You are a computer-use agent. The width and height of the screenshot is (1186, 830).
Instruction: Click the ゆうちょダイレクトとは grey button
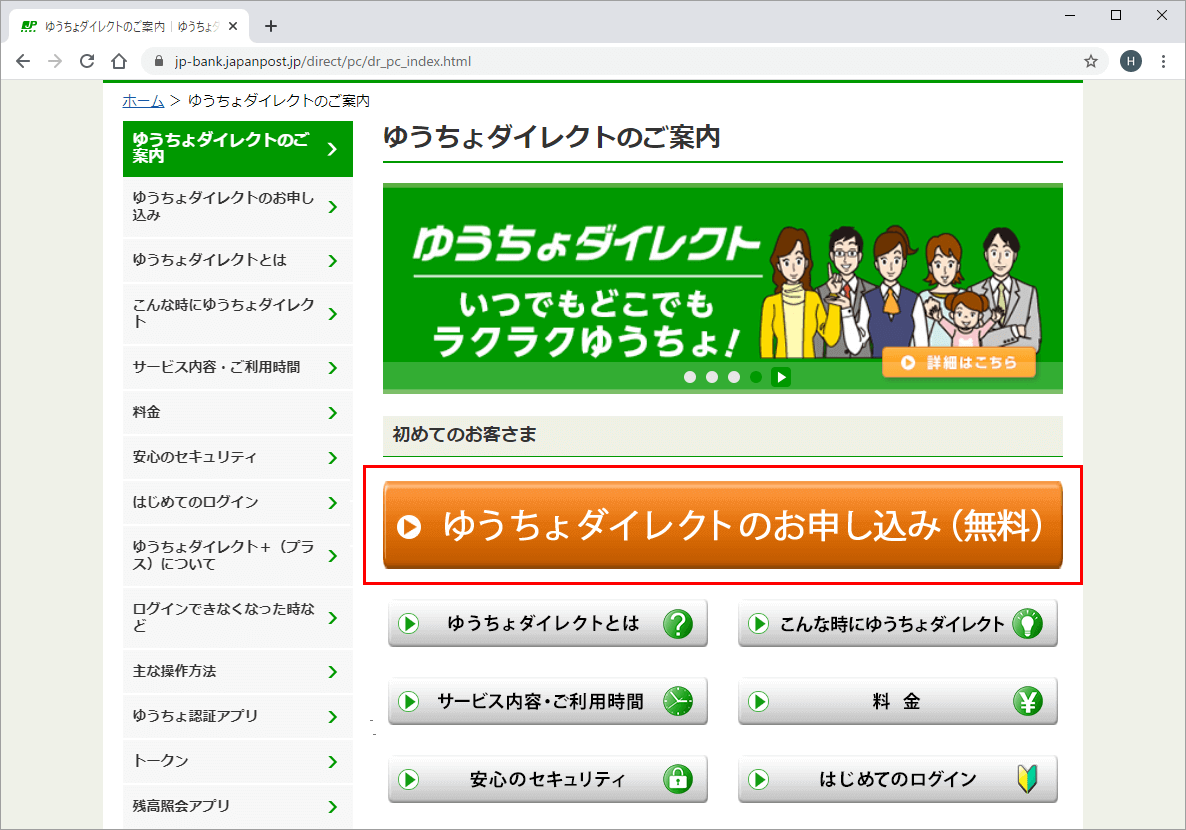[x=548, y=623]
